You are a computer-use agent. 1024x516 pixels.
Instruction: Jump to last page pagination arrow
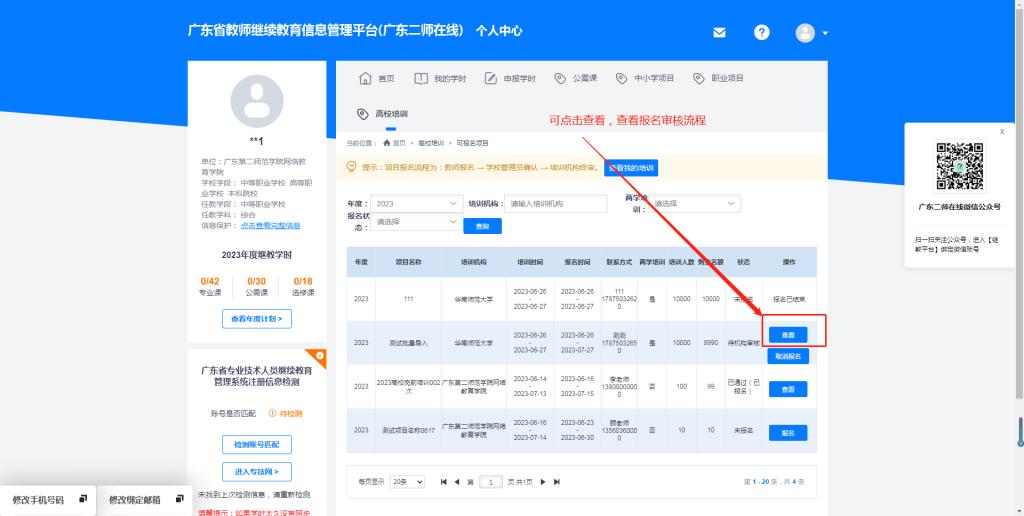coord(556,482)
